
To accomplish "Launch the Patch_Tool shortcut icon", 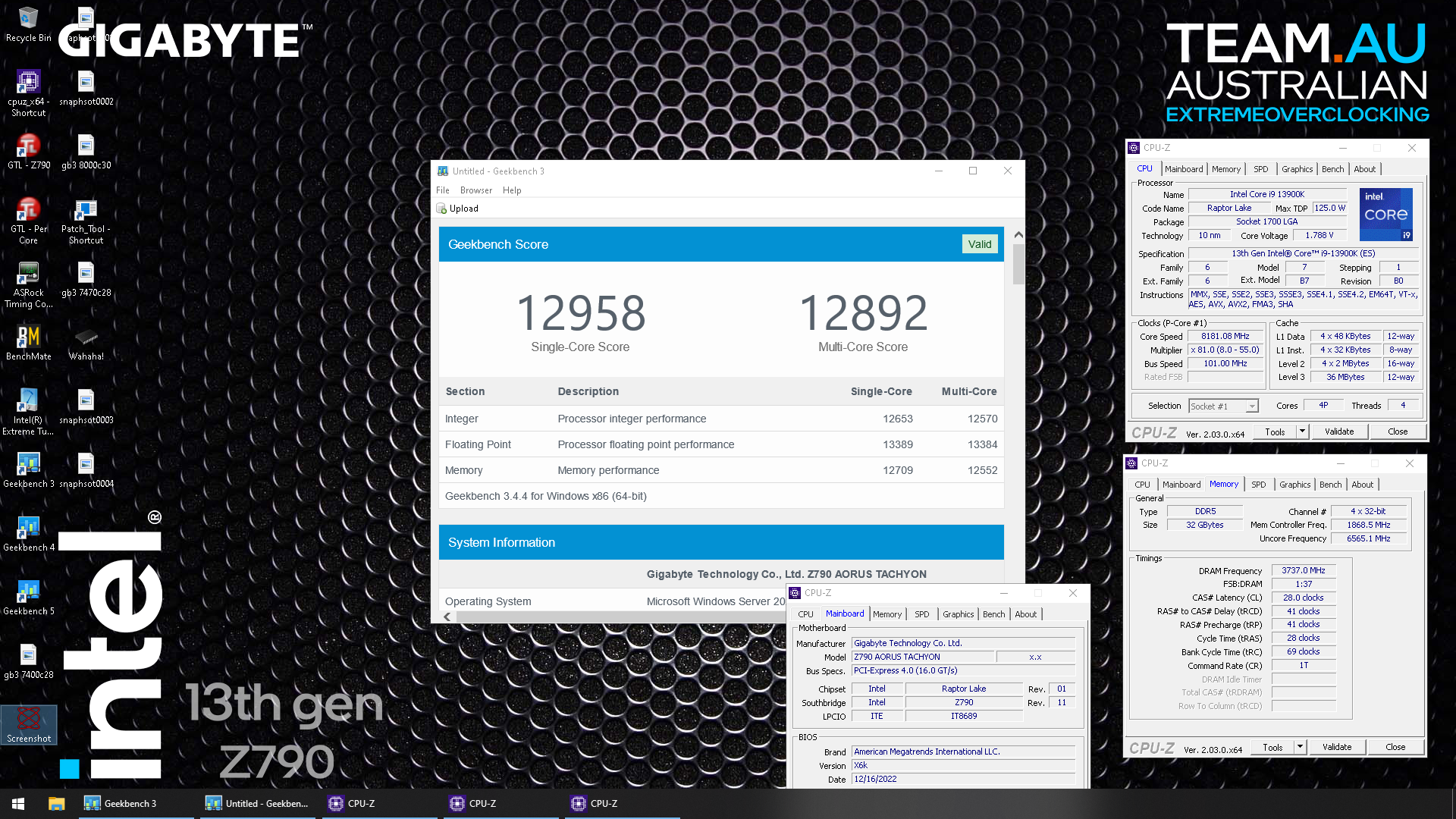I will [86, 221].
